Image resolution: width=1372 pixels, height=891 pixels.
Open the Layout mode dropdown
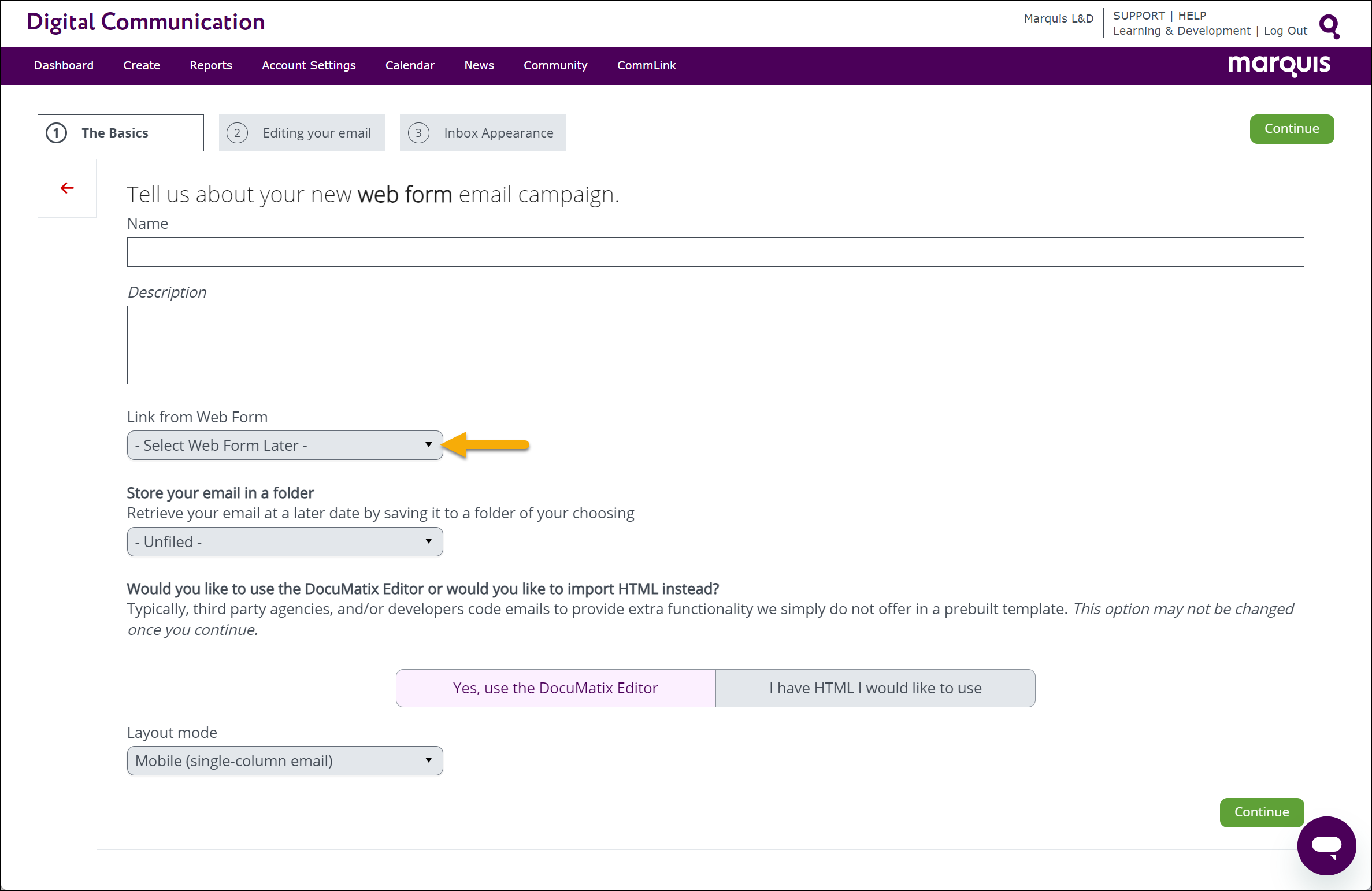(285, 761)
